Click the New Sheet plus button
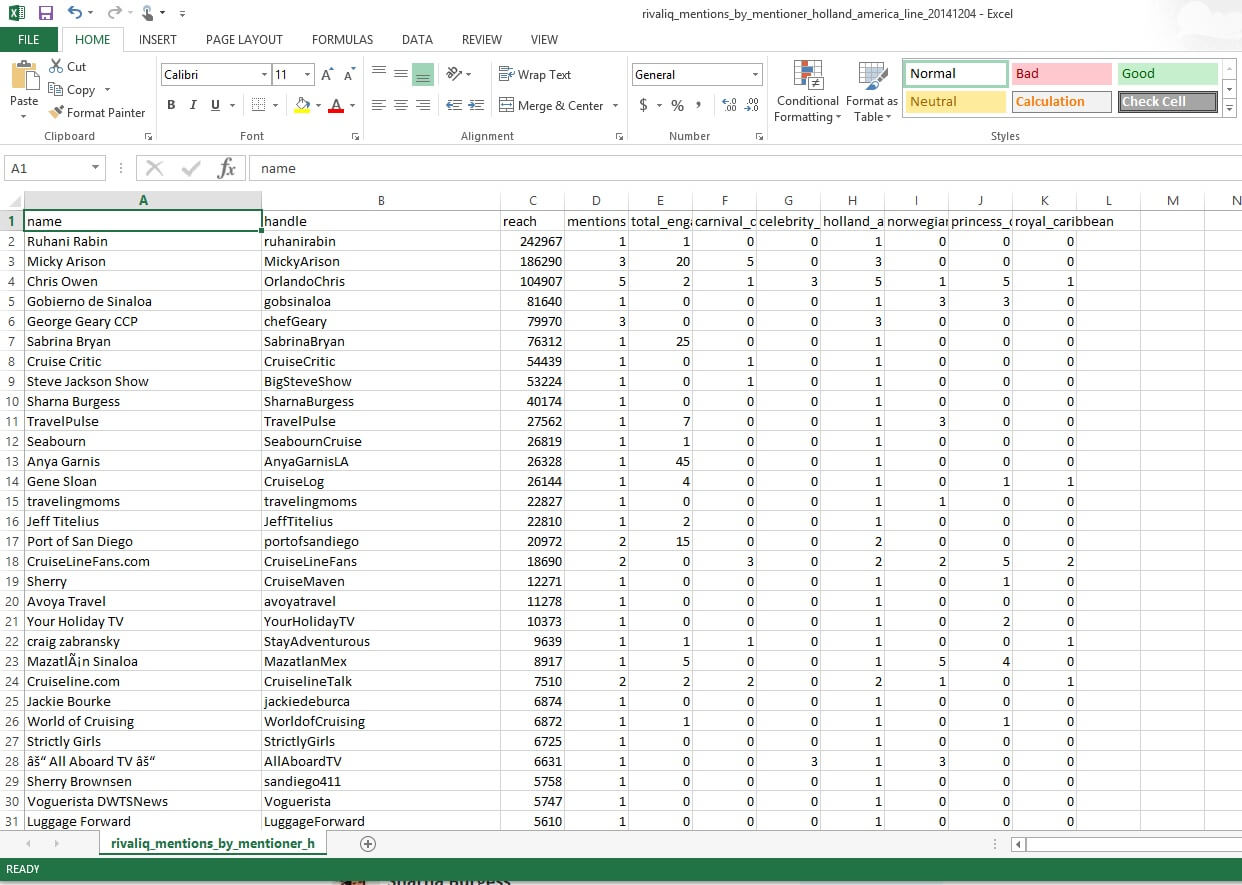Screen dimensions: 1242x885 click(368, 844)
